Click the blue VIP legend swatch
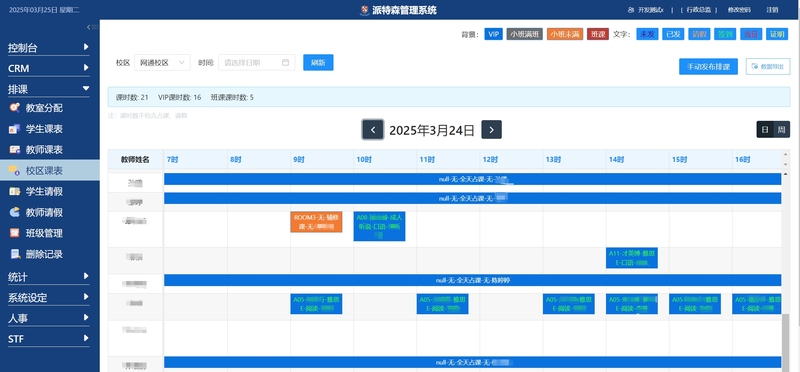This screenshot has height=372, width=800. tap(493, 34)
